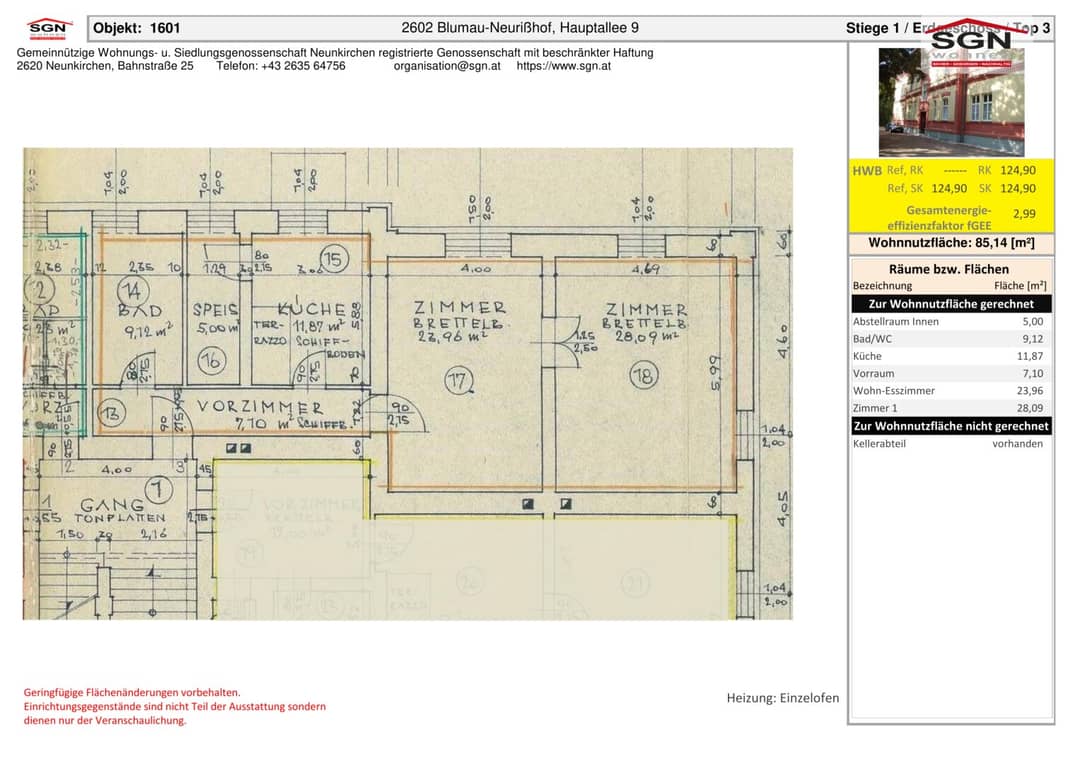Click the 'GANG Tonplatten' label in the plan

point(121,510)
